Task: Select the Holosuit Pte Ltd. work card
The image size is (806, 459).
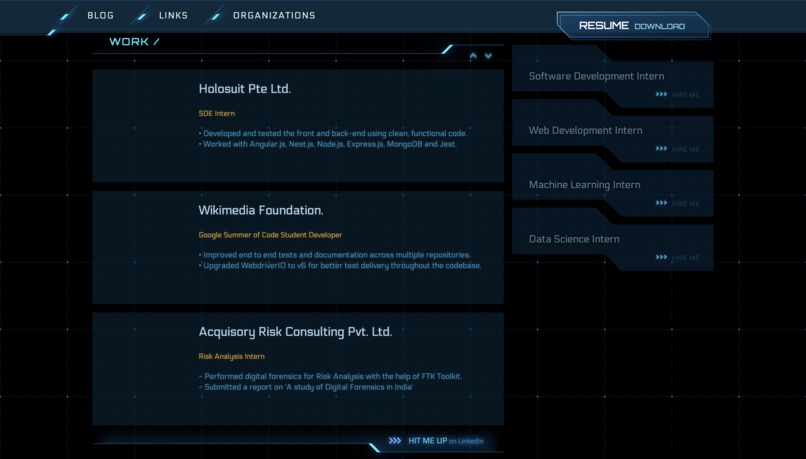Action: pos(298,125)
